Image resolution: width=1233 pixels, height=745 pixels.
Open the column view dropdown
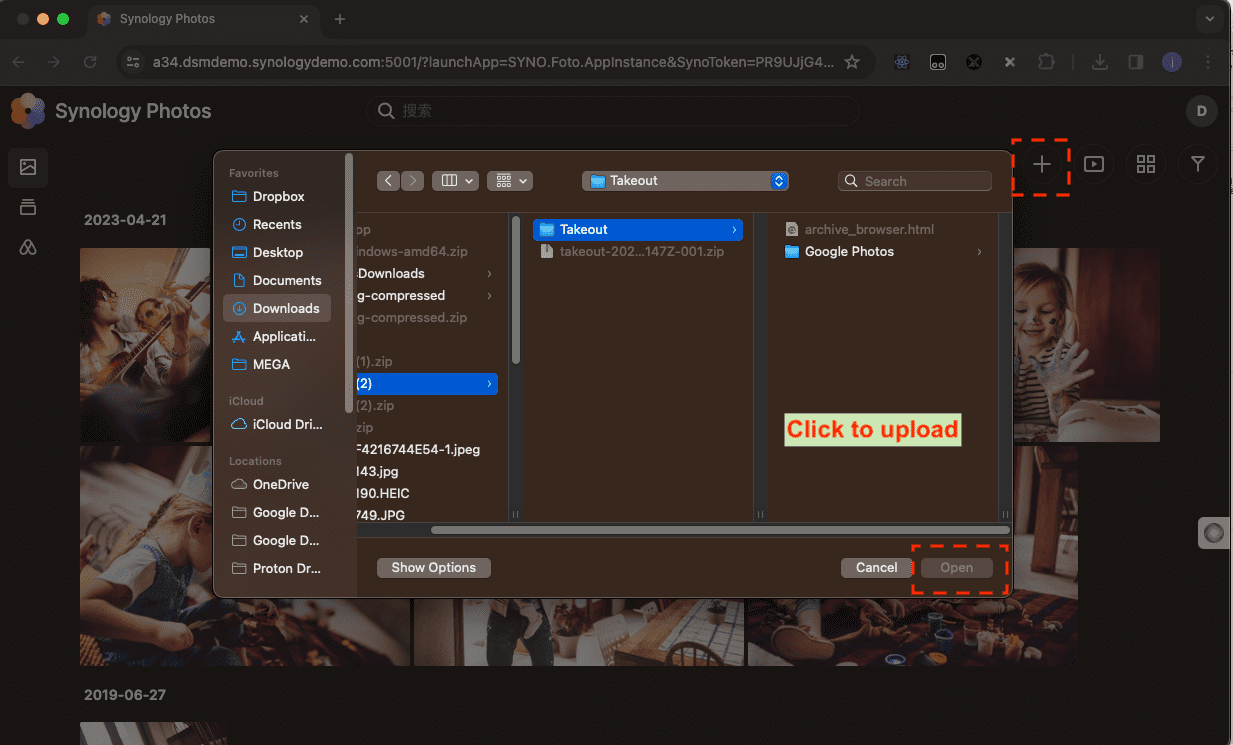click(455, 181)
